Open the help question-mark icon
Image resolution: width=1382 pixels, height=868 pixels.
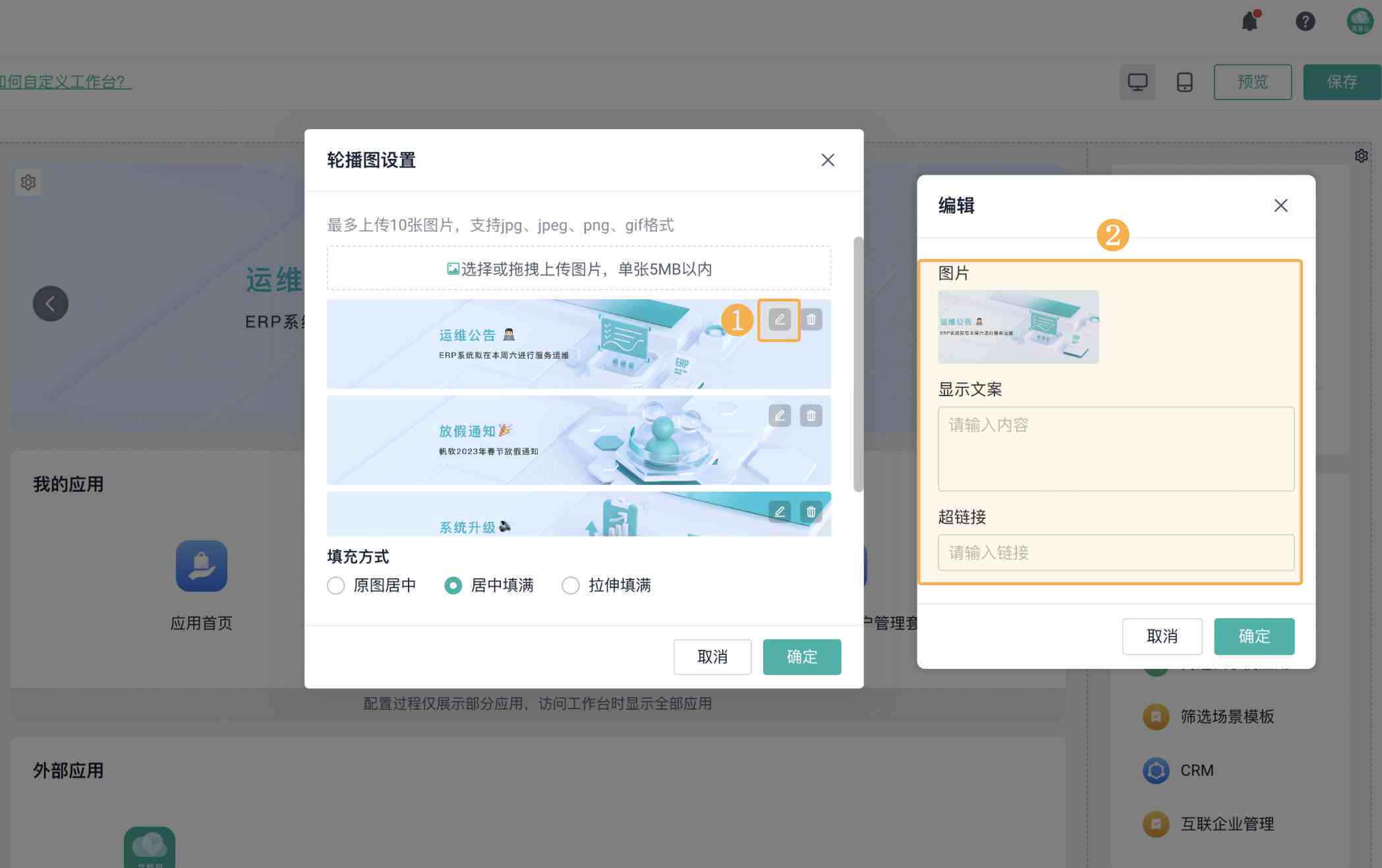1305,21
